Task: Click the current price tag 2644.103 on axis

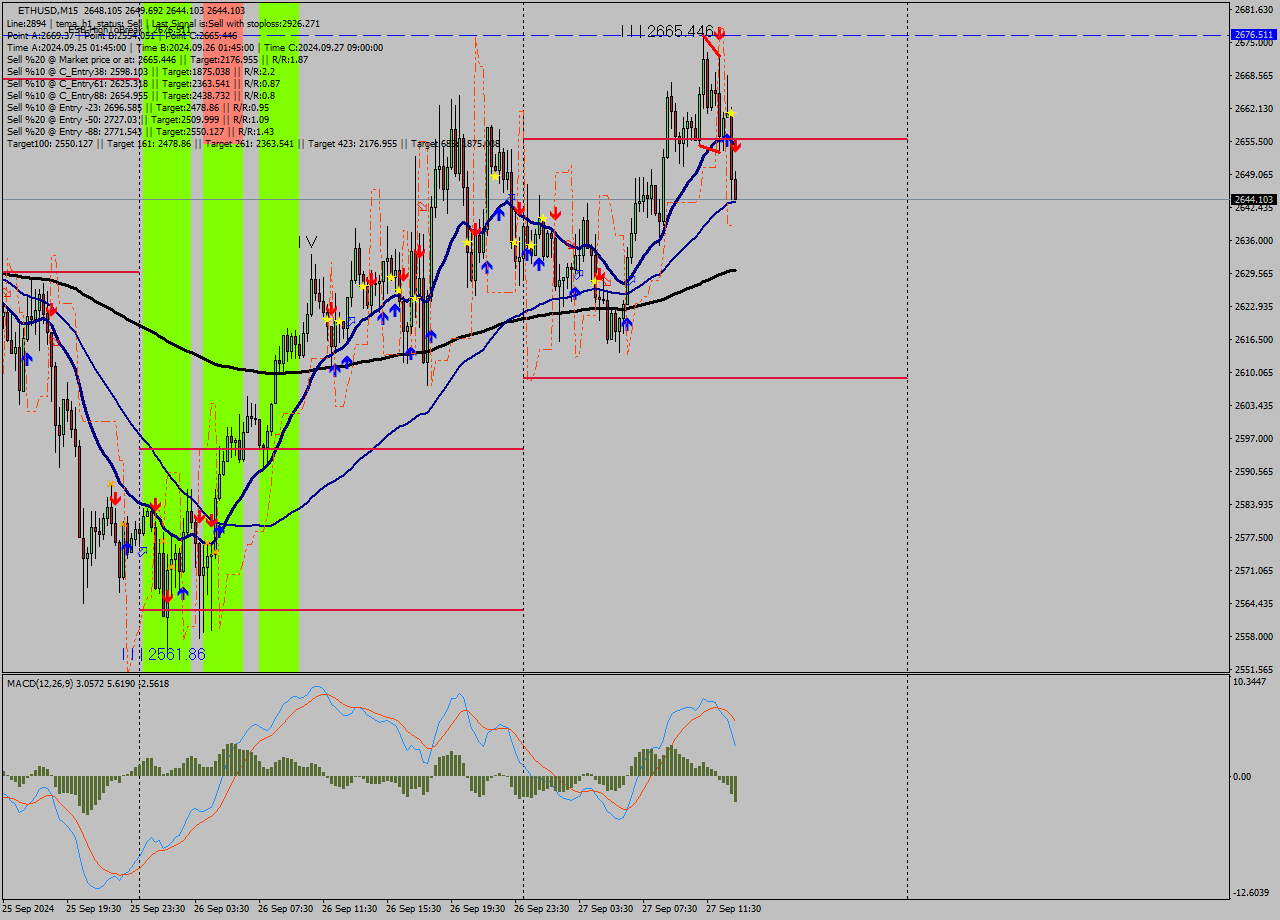Action: point(1253,199)
